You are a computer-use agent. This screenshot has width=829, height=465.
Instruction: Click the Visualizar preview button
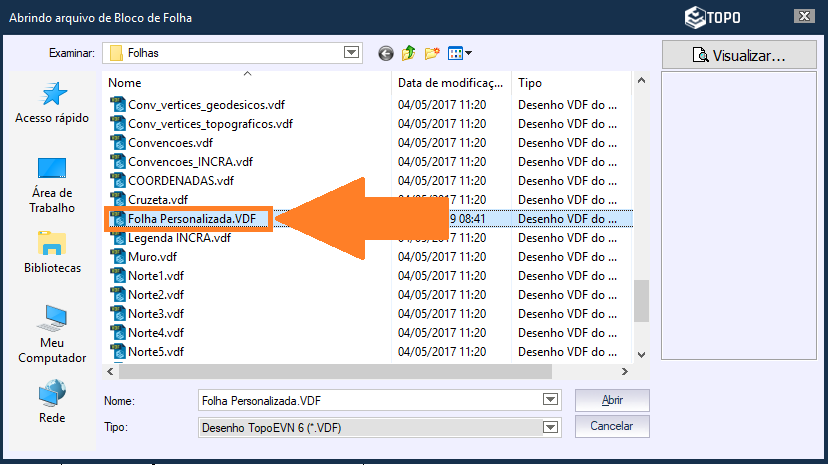click(x=739, y=56)
